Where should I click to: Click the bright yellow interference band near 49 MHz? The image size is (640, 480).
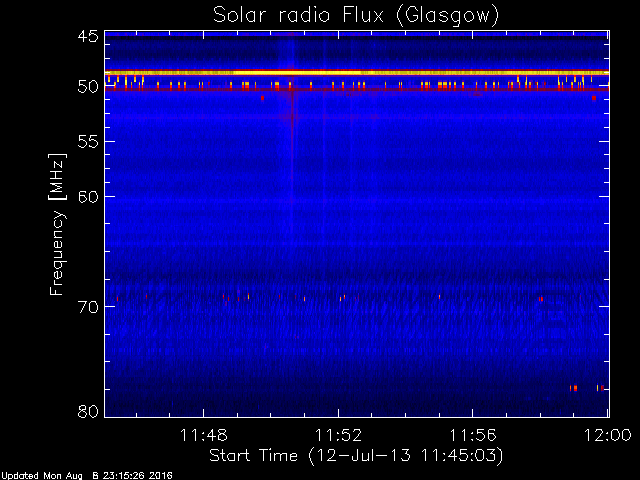click(x=357, y=73)
